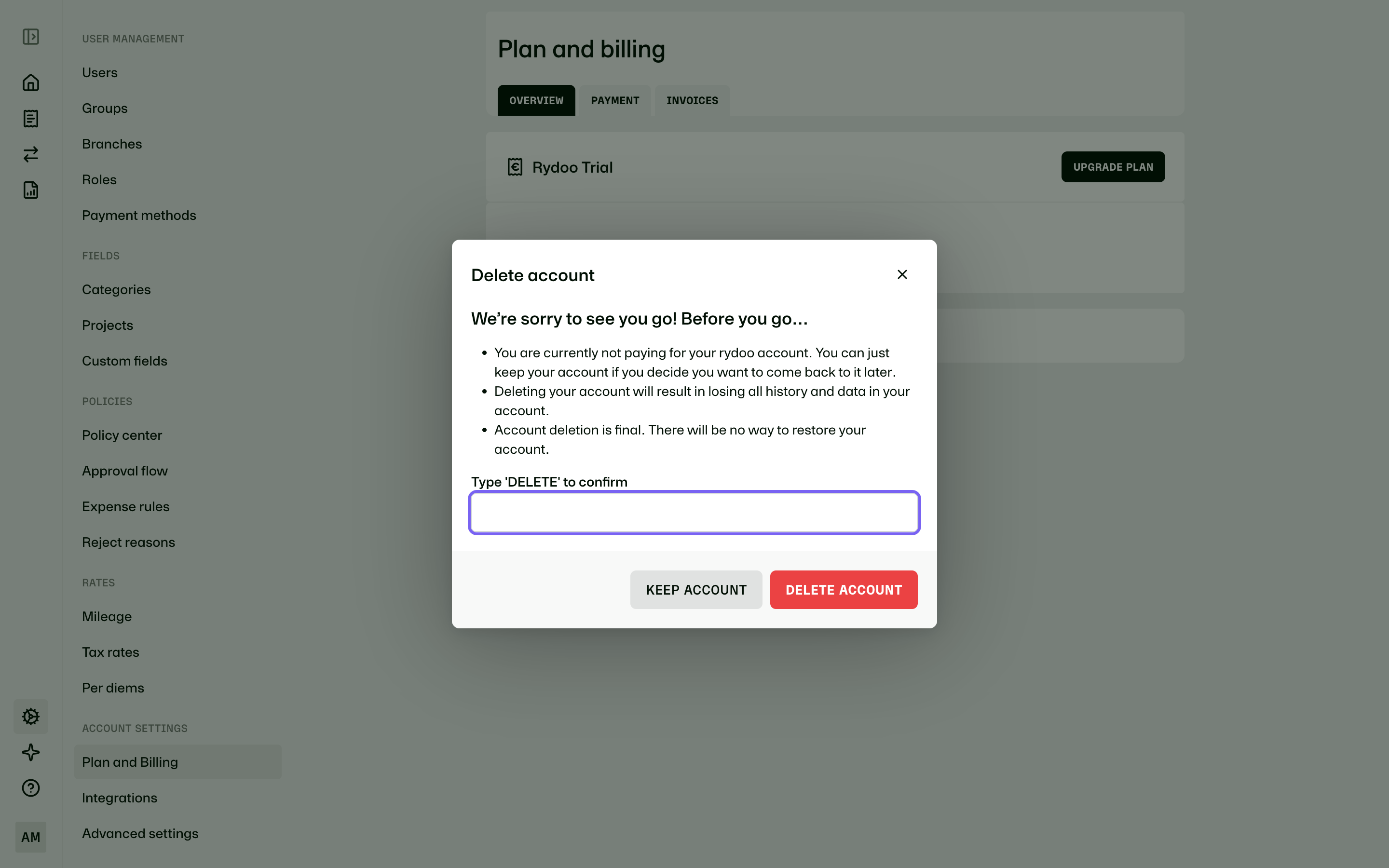The image size is (1389, 868).
Task: Expand the collapsed sidebar panel icon
Action: pos(31,37)
